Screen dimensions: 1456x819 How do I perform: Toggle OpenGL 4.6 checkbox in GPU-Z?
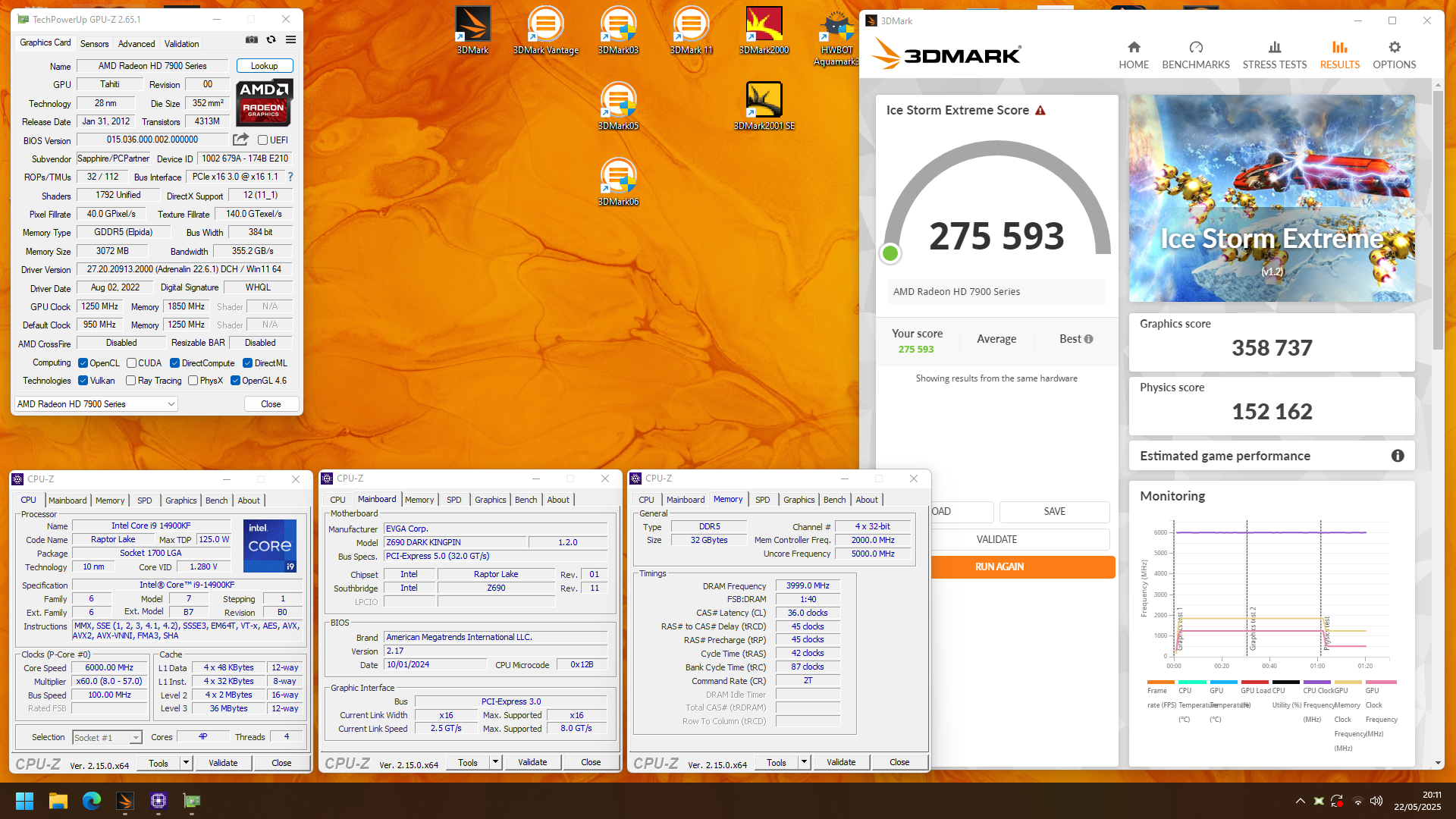click(235, 381)
